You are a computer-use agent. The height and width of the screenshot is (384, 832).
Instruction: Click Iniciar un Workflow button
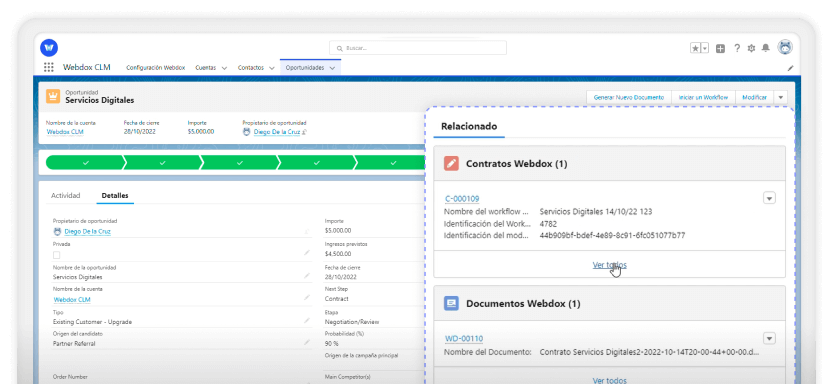(x=704, y=98)
